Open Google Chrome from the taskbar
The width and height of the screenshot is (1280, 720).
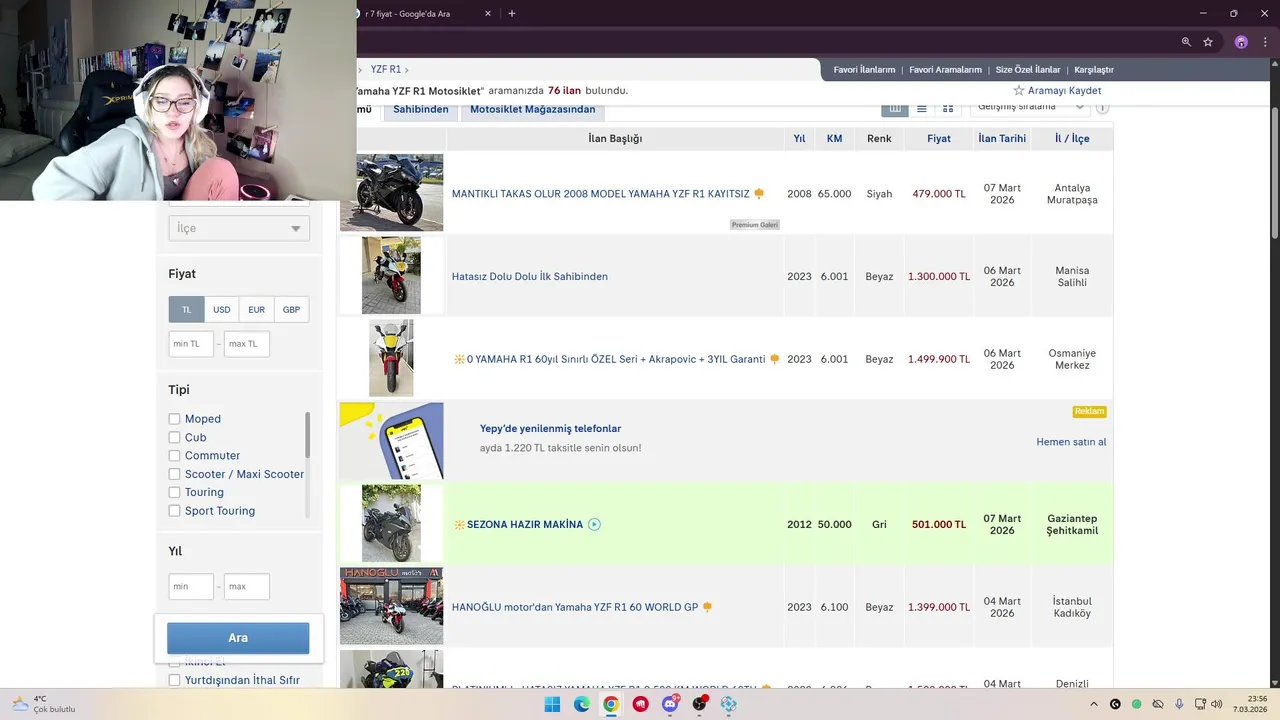tap(611, 704)
